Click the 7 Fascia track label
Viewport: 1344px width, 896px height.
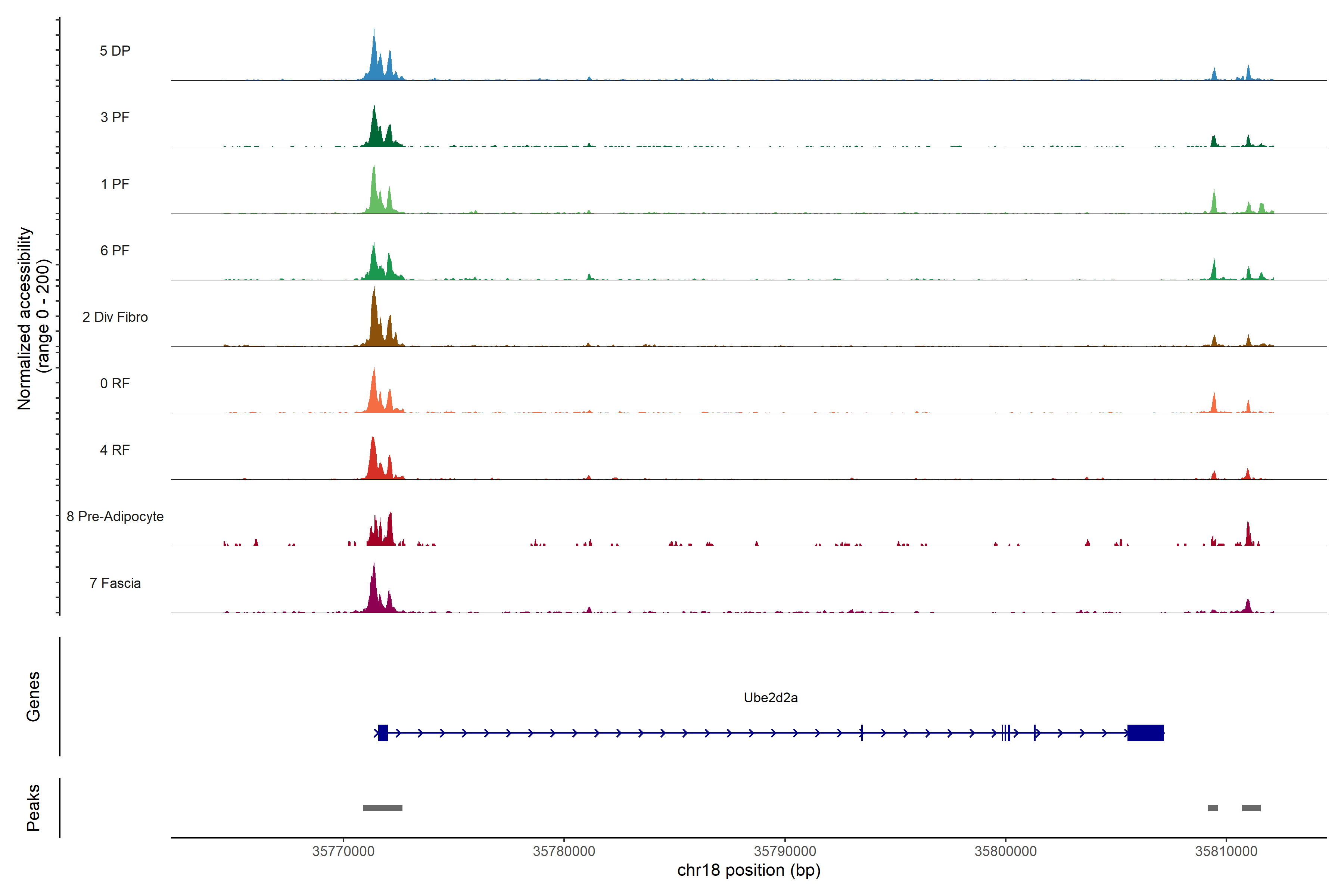click(115, 583)
